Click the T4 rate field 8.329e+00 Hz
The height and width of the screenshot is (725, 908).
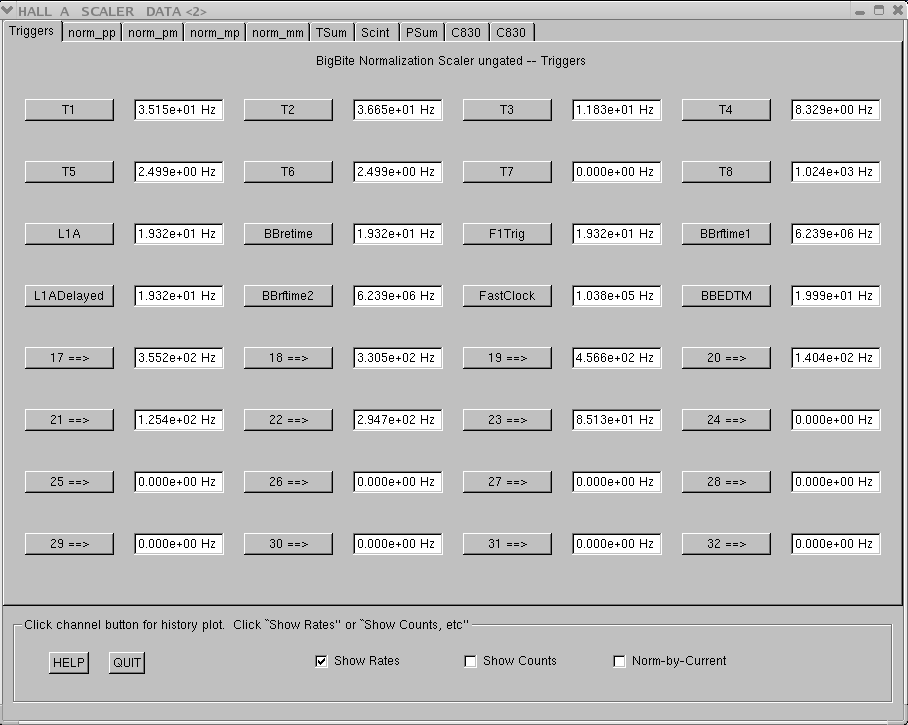[836, 110]
